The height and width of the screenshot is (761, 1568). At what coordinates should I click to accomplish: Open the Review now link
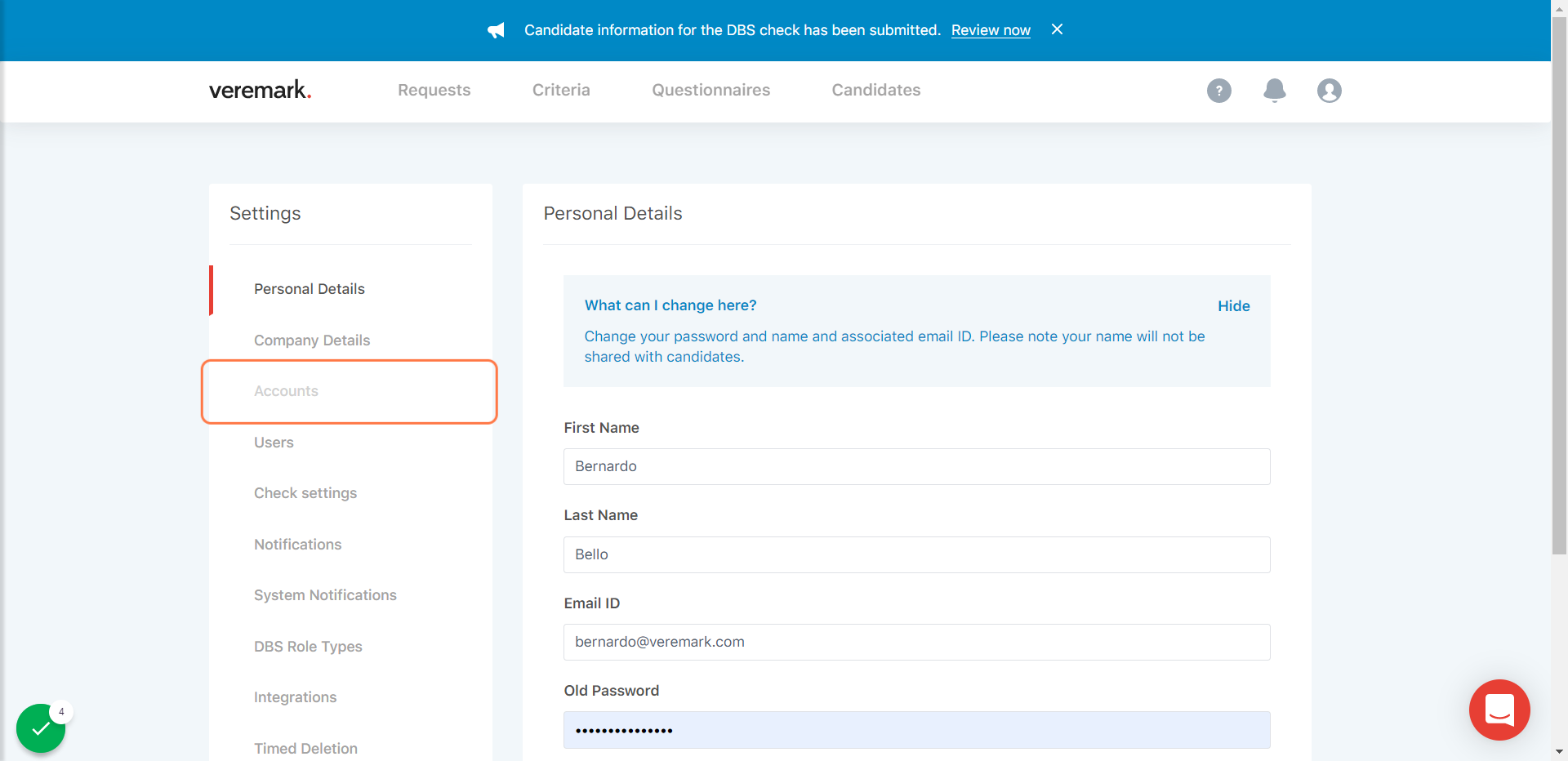(x=991, y=30)
